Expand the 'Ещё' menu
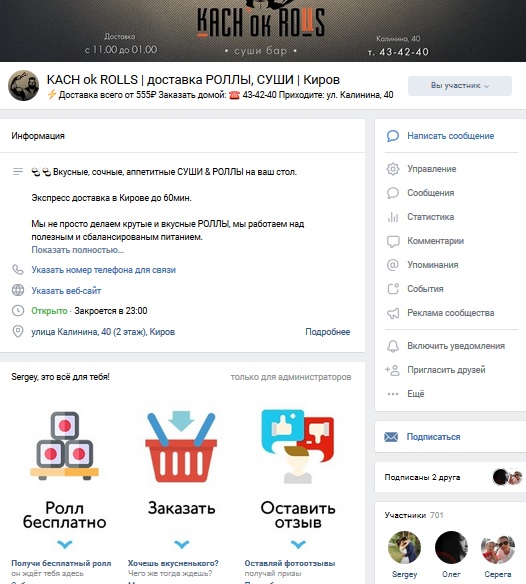The width and height of the screenshot is (526, 584). (415, 394)
